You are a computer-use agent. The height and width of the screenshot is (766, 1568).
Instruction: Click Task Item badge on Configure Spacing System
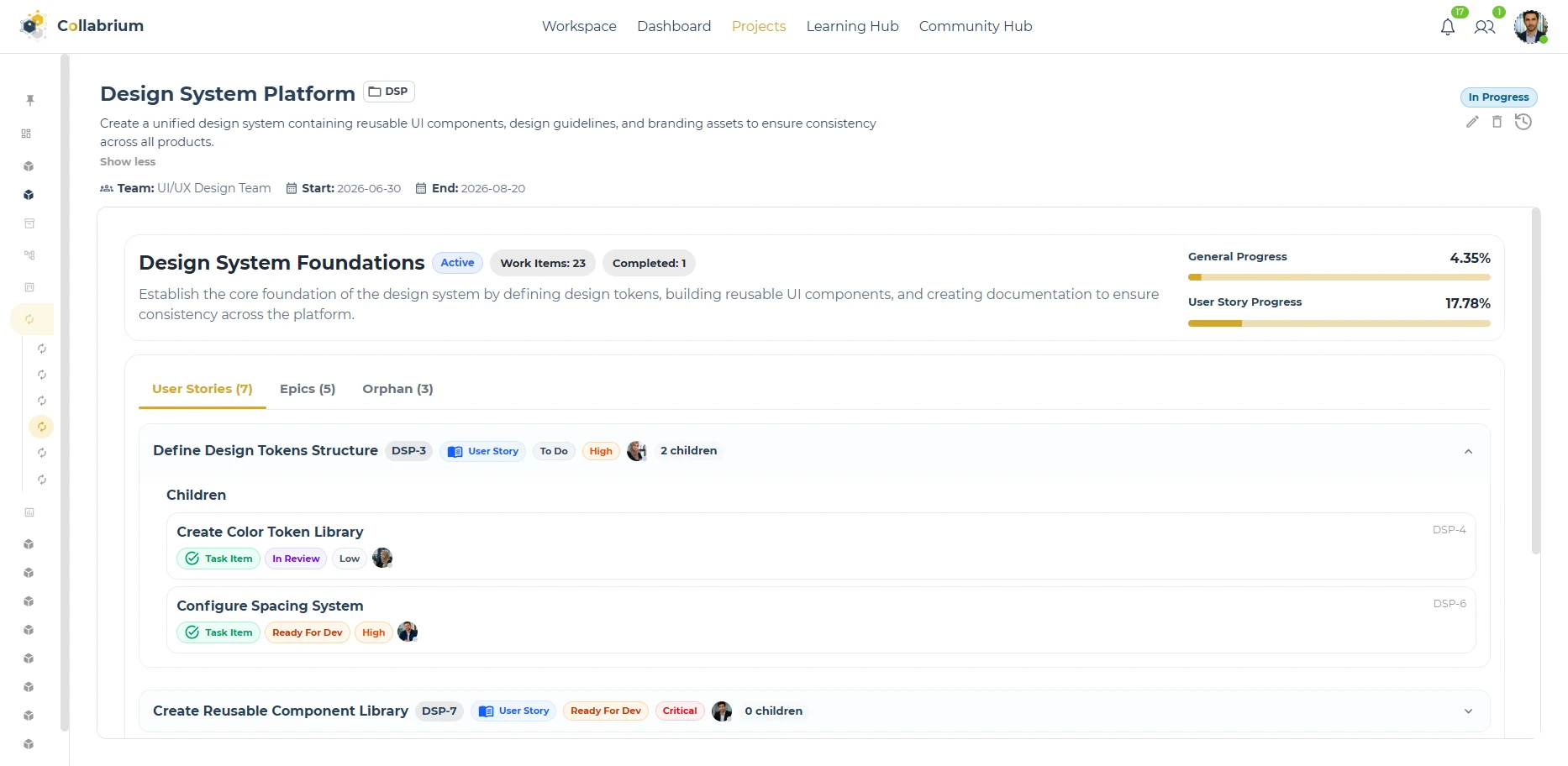point(218,632)
